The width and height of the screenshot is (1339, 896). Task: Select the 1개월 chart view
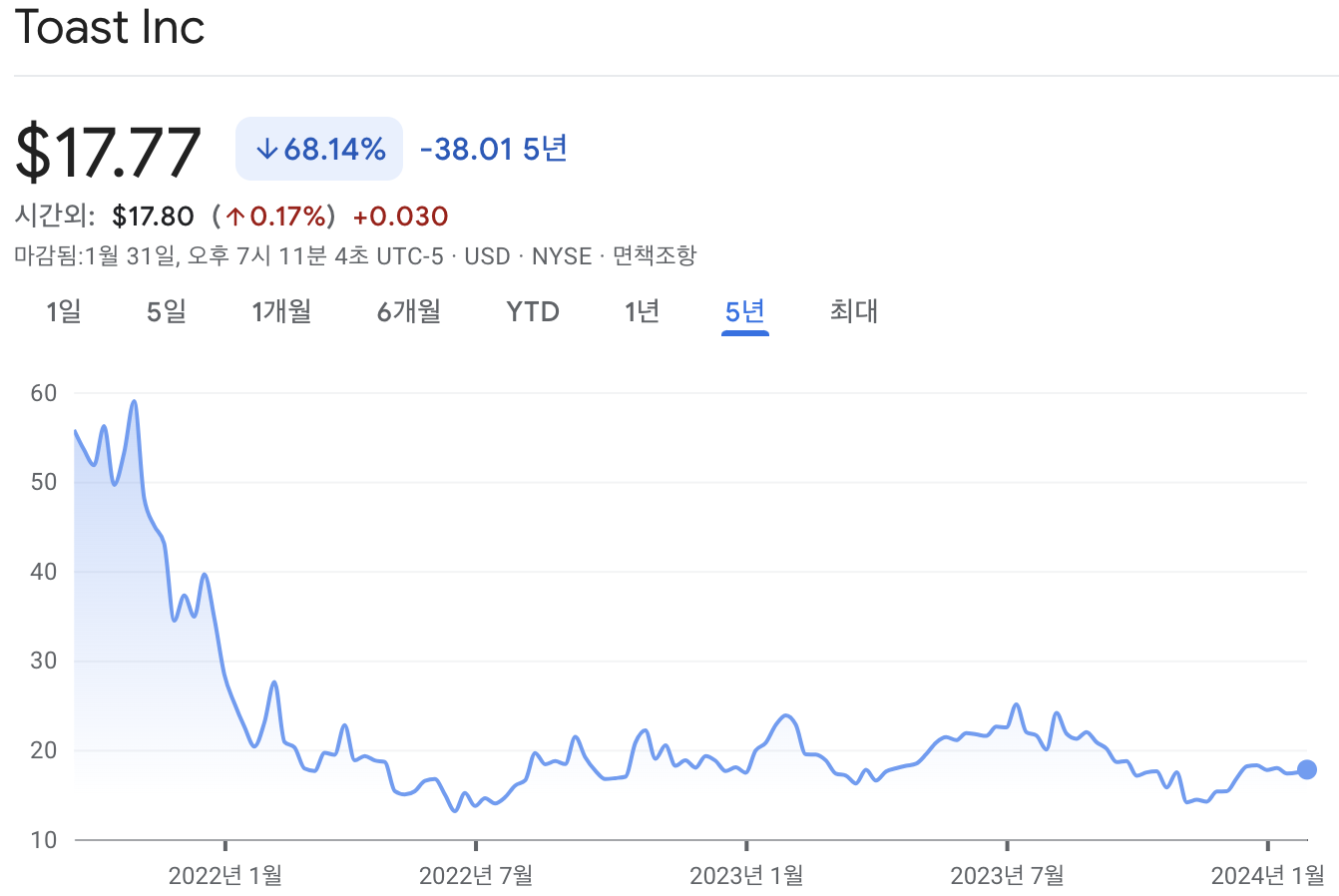pyautogui.click(x=282, y=311)
